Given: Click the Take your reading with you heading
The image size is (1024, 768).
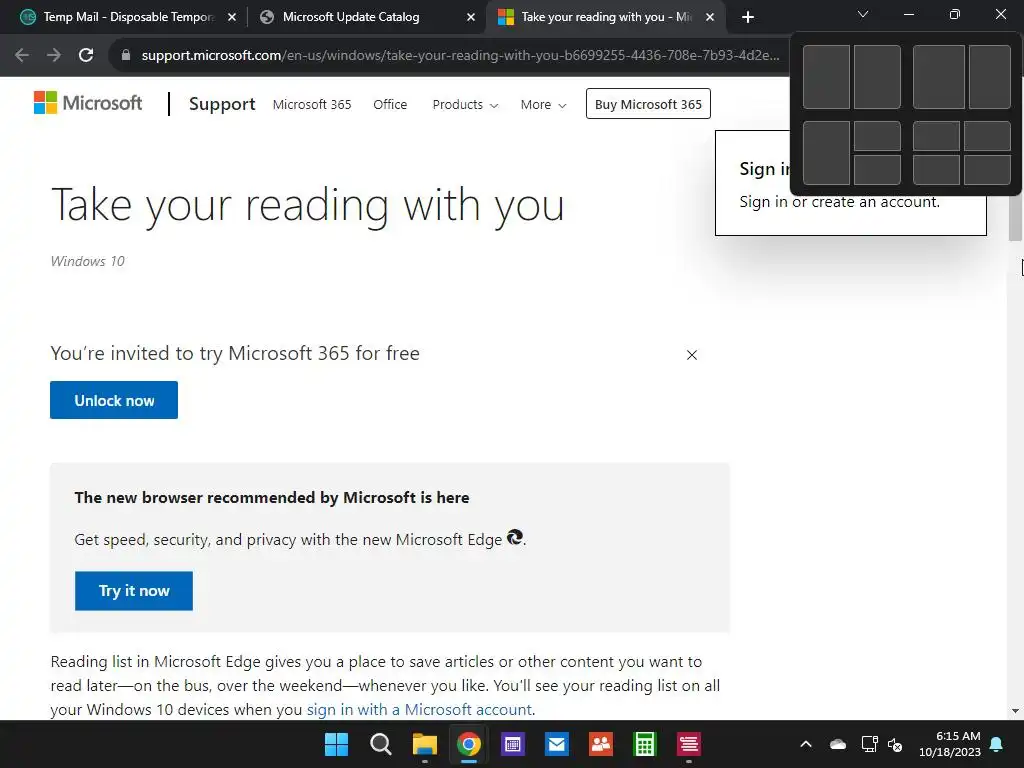Looking at the screenshot, I should point(308,205).
